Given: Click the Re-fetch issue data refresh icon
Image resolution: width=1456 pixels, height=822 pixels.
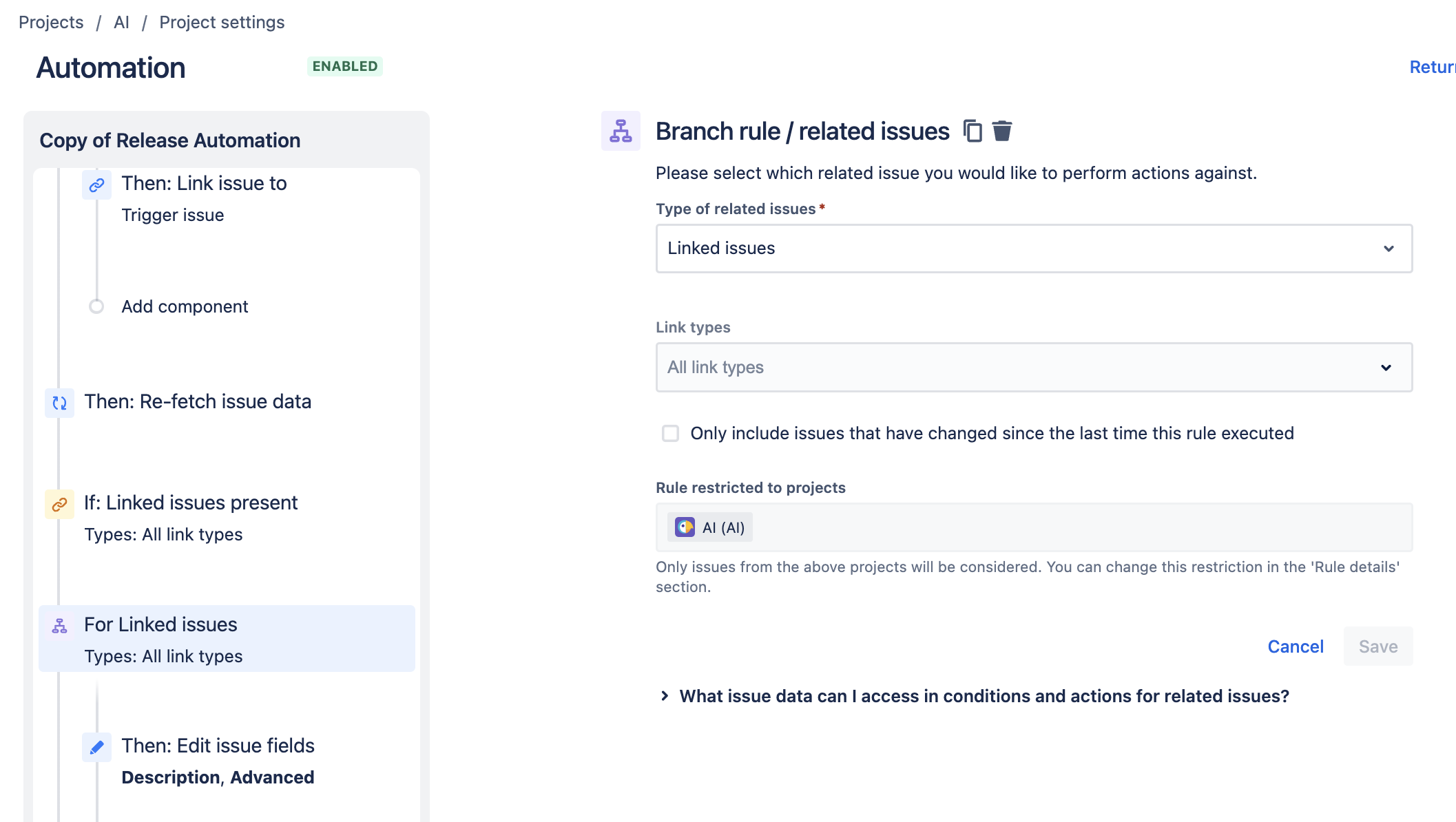Looking at the screenshot, I should [x=59, y=403].
